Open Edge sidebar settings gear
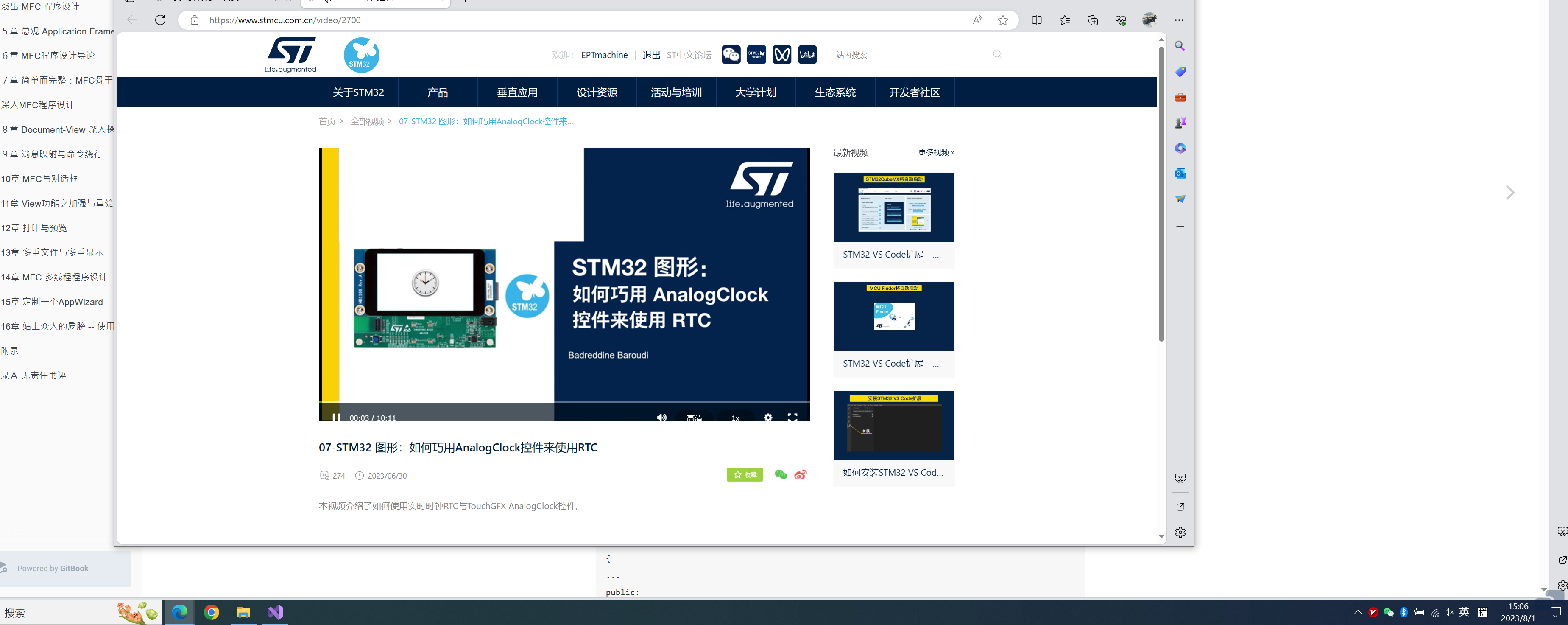The image size is (1568, 625). [1180, 533]
